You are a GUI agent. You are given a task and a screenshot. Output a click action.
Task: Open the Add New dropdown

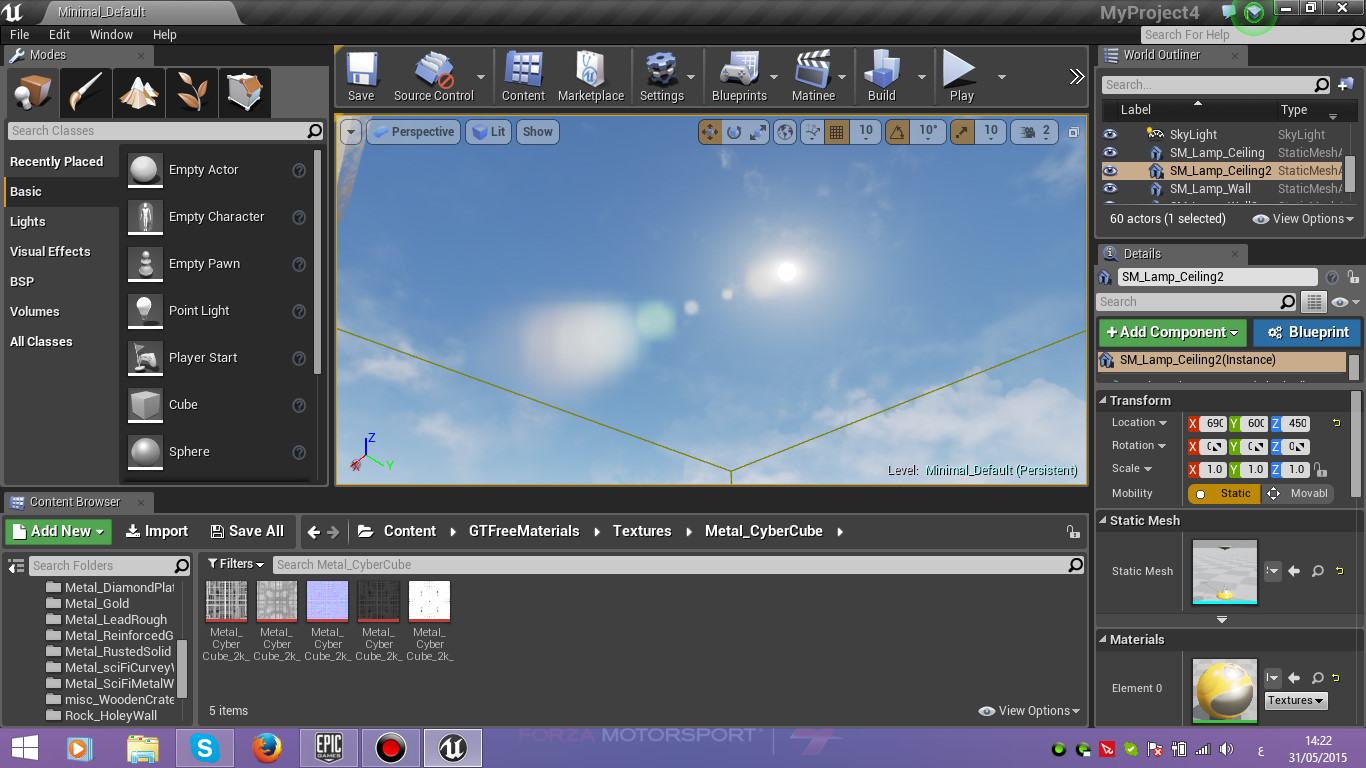click(x=58, y=531)
